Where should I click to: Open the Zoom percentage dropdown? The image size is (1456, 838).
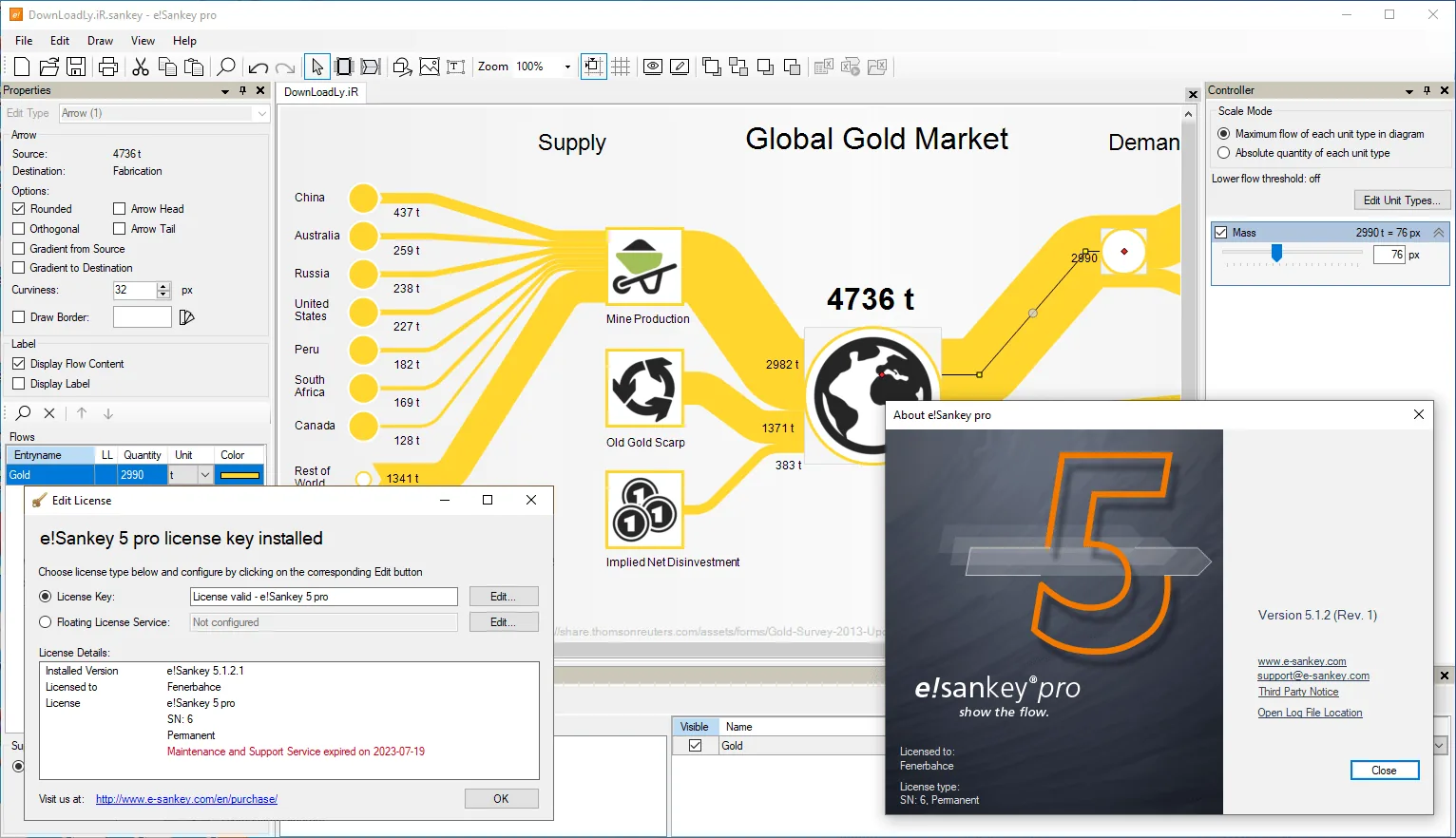coord(567,67)
